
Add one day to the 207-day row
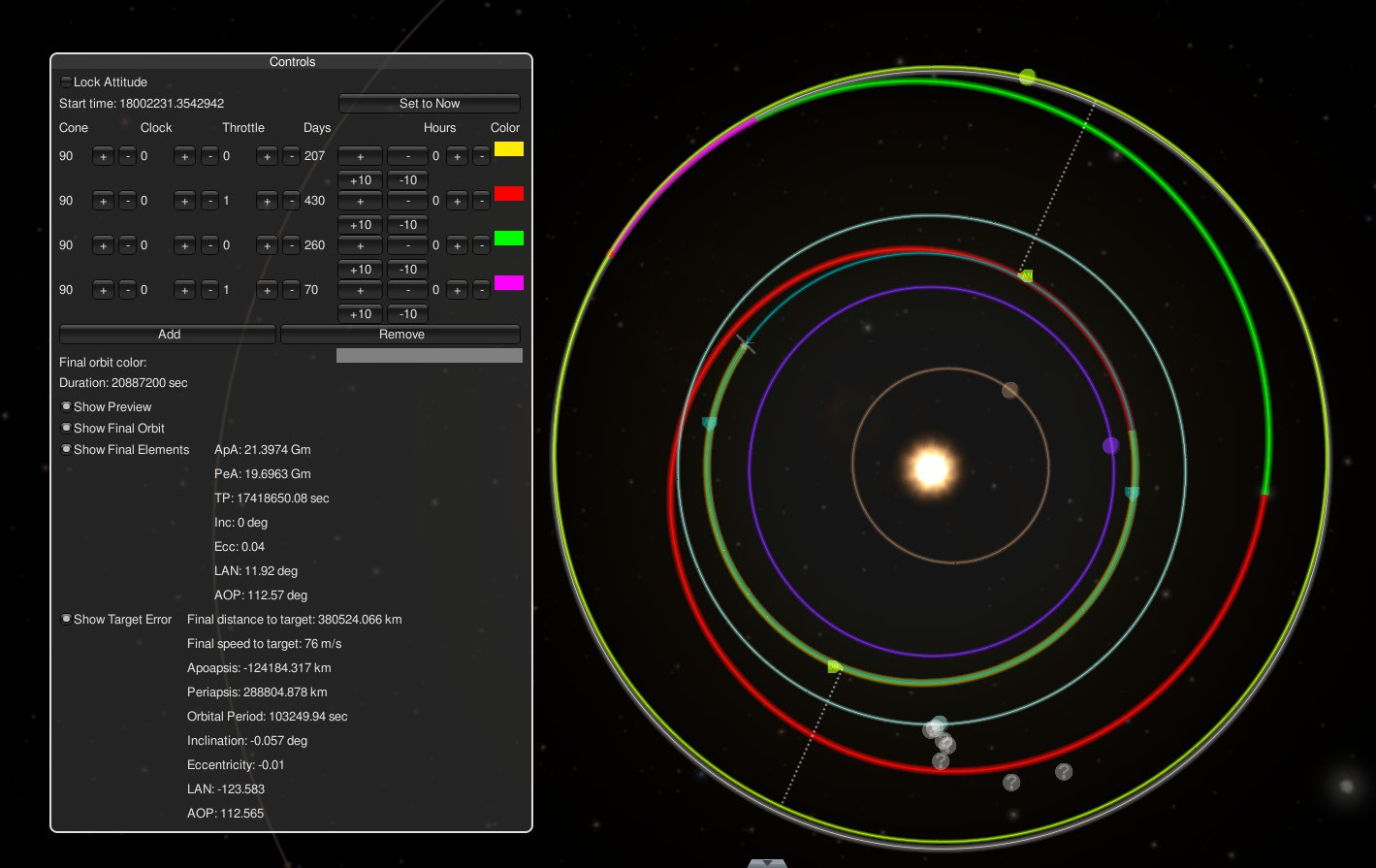(x=360, y=156)
